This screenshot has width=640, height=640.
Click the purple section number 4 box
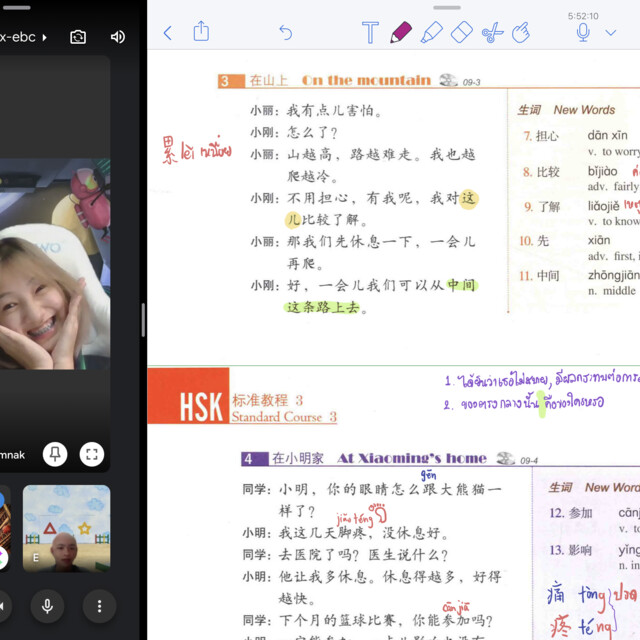(255, 459)
